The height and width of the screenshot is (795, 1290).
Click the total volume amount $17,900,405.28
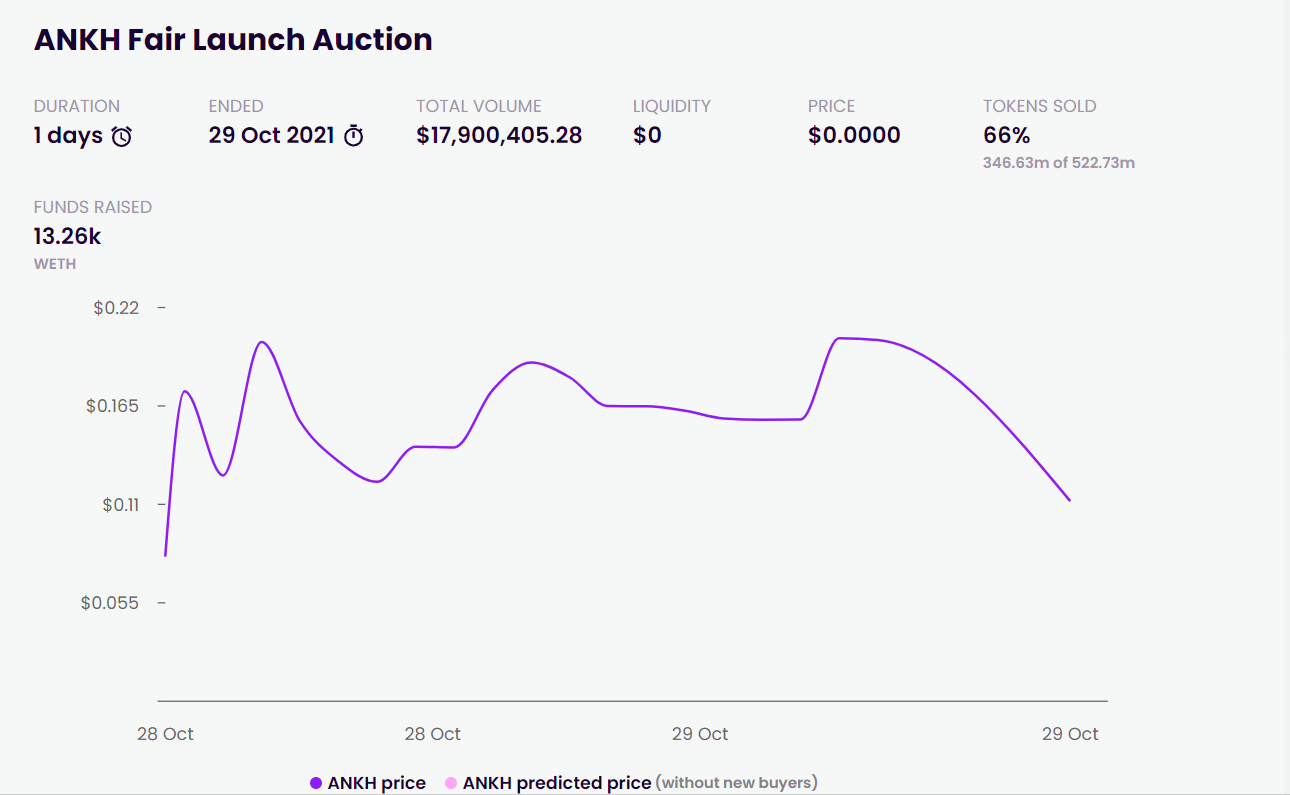[x=499, y=135]
